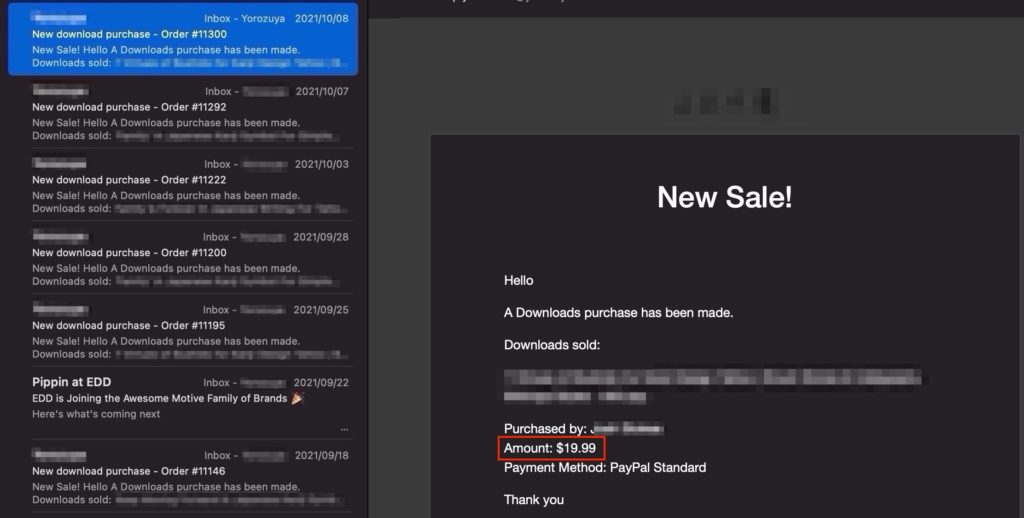This screenshot has height=518, width=1024.
Task: Open the Pippin at EDD email
Action: (183, 404)
